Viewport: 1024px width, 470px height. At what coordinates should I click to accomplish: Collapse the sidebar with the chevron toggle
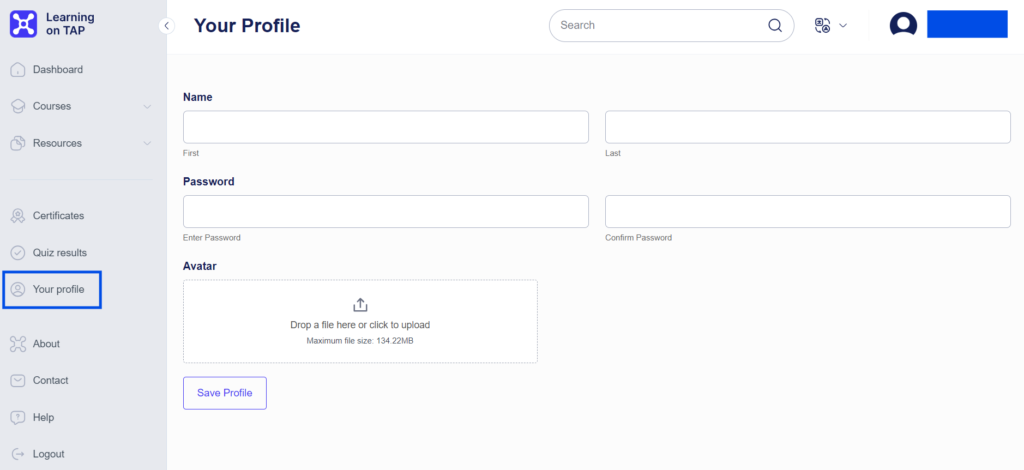coord(167,26)
